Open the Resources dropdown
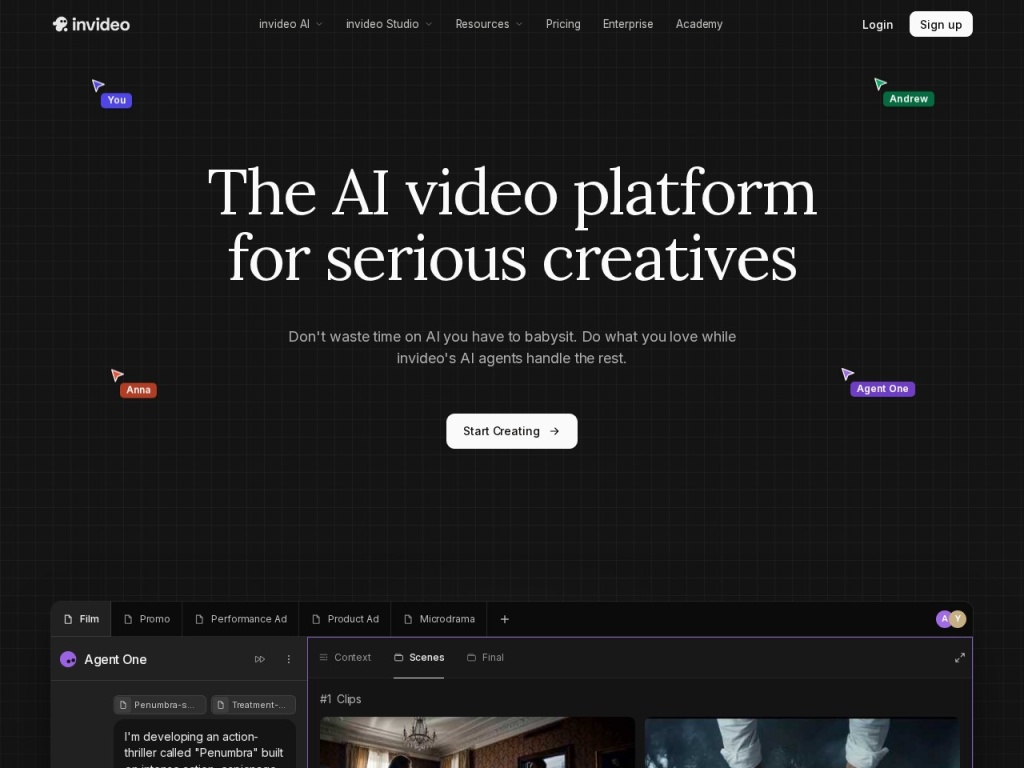 point(489,24)
